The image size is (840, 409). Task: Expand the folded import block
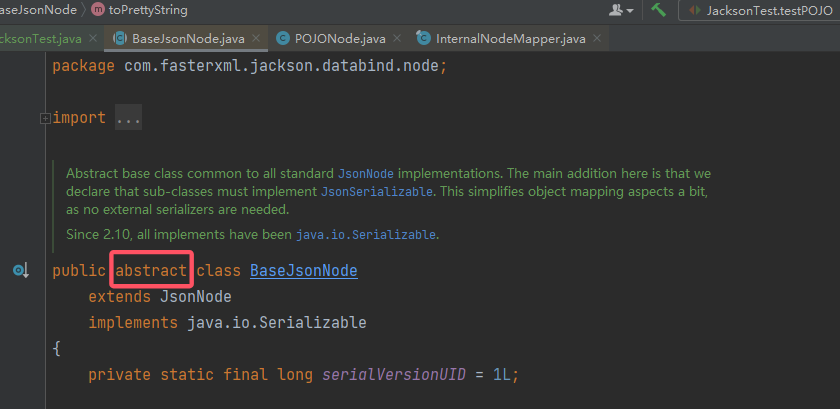44,118
